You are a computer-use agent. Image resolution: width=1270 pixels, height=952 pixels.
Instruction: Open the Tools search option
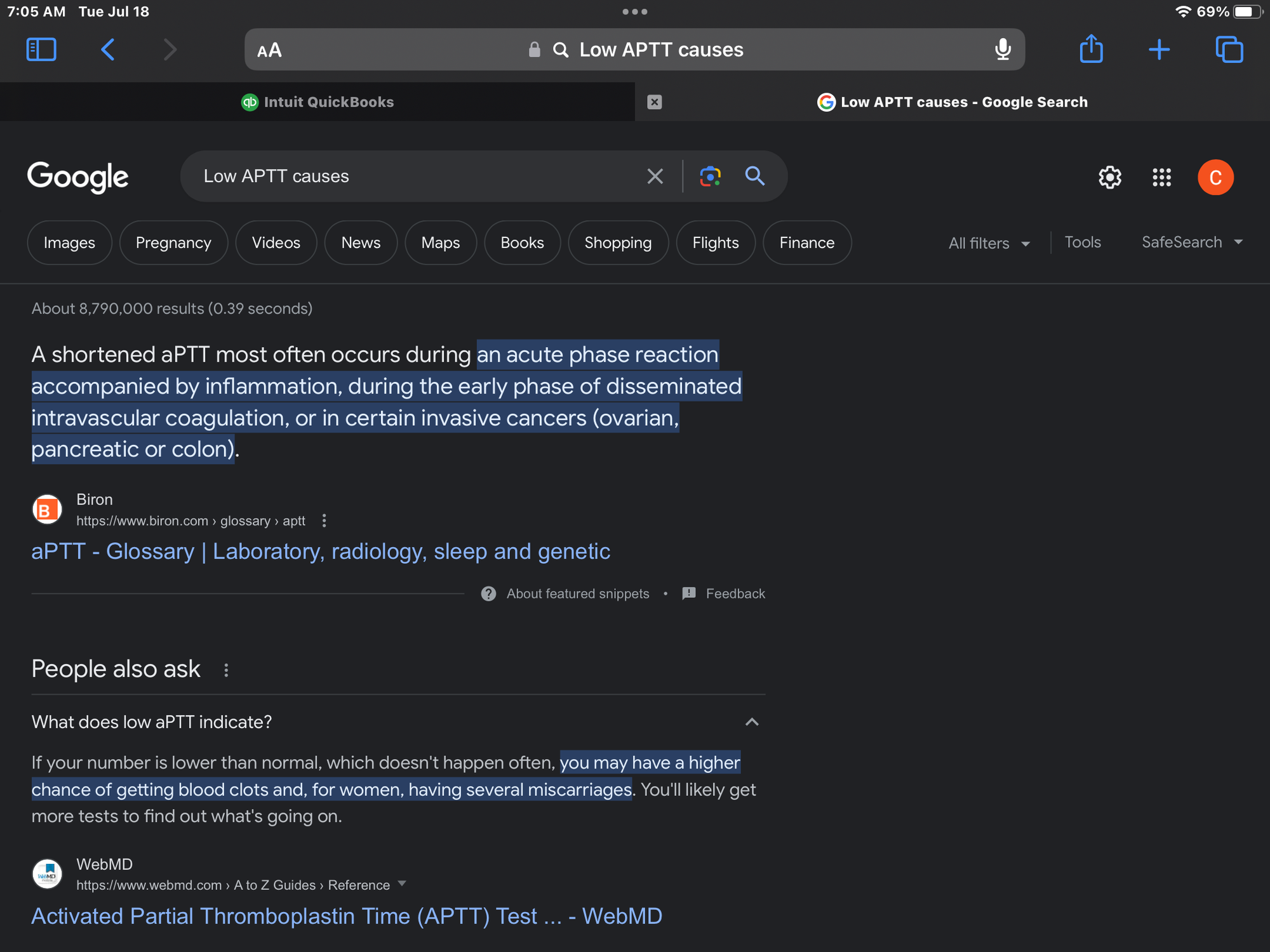tap(1083, 242)
